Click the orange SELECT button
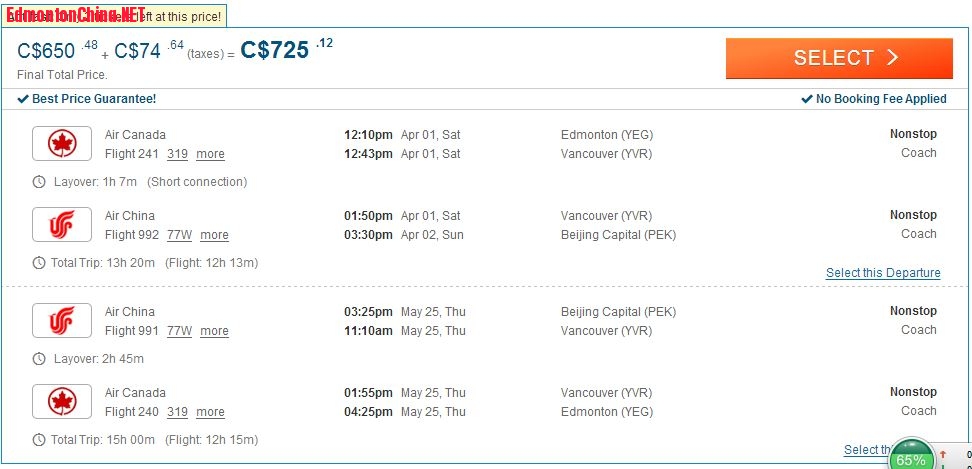Viewport: 972px width, 469px height. click(839, 58)
